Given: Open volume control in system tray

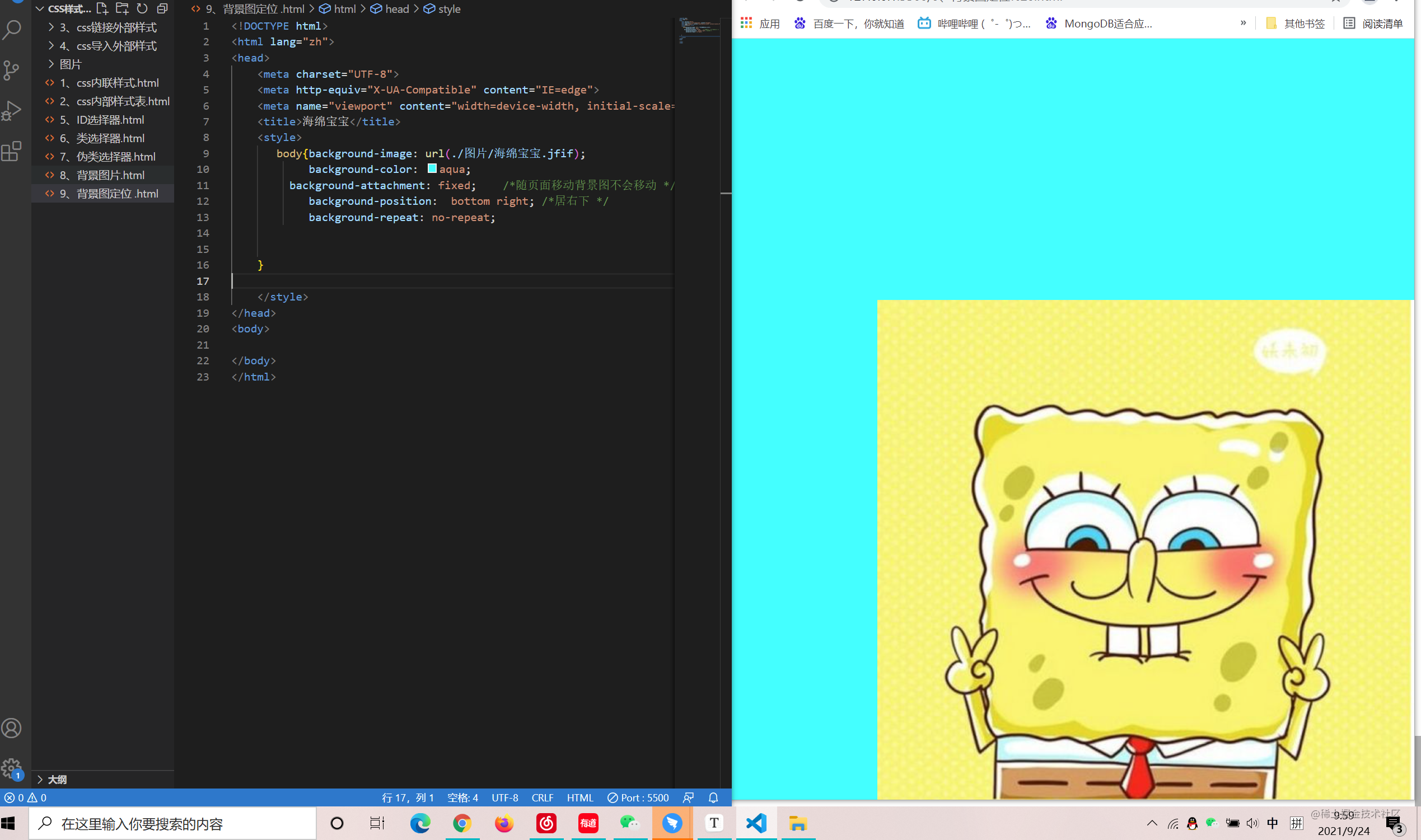Looking at the screenshot, I should (1252, 823).
